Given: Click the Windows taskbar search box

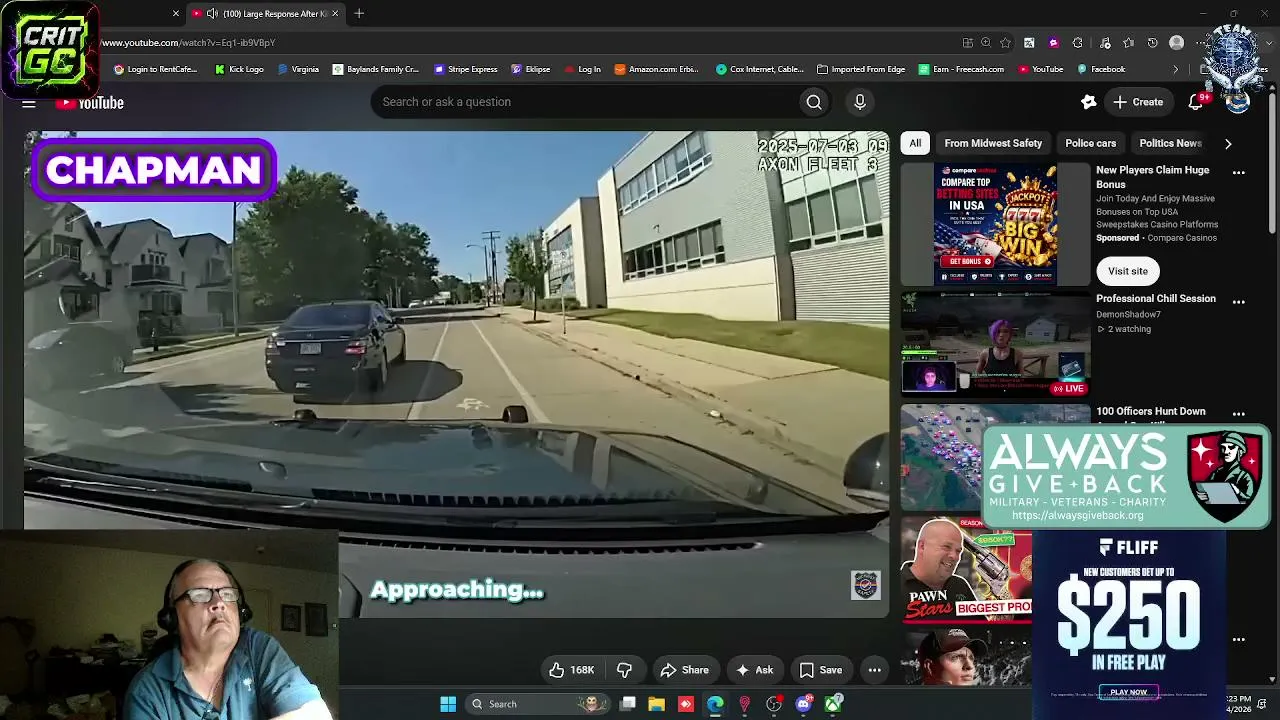Looking at the screenshot, I should (x=537, y=704).
